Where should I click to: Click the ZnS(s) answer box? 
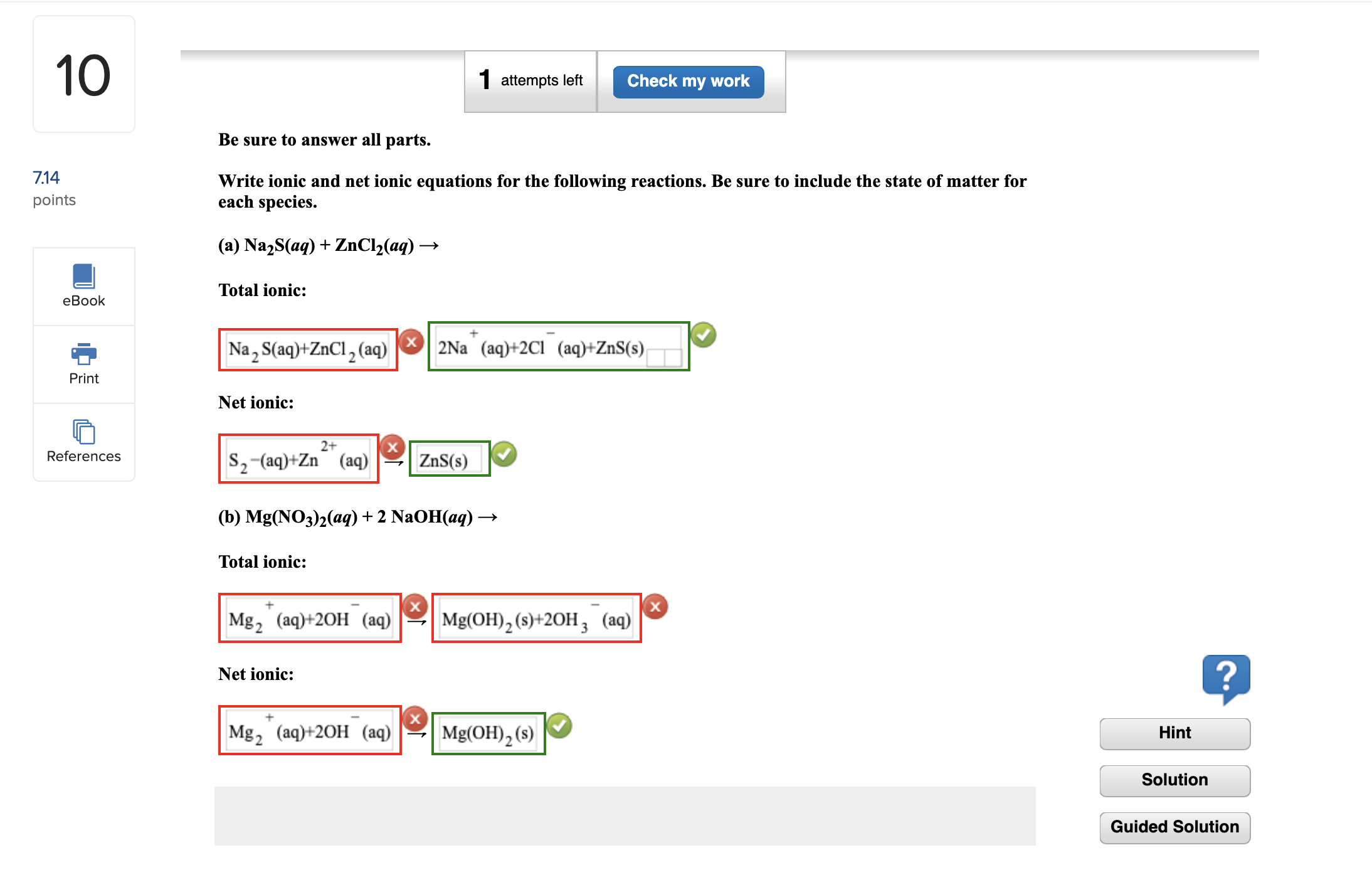(449, 459)
